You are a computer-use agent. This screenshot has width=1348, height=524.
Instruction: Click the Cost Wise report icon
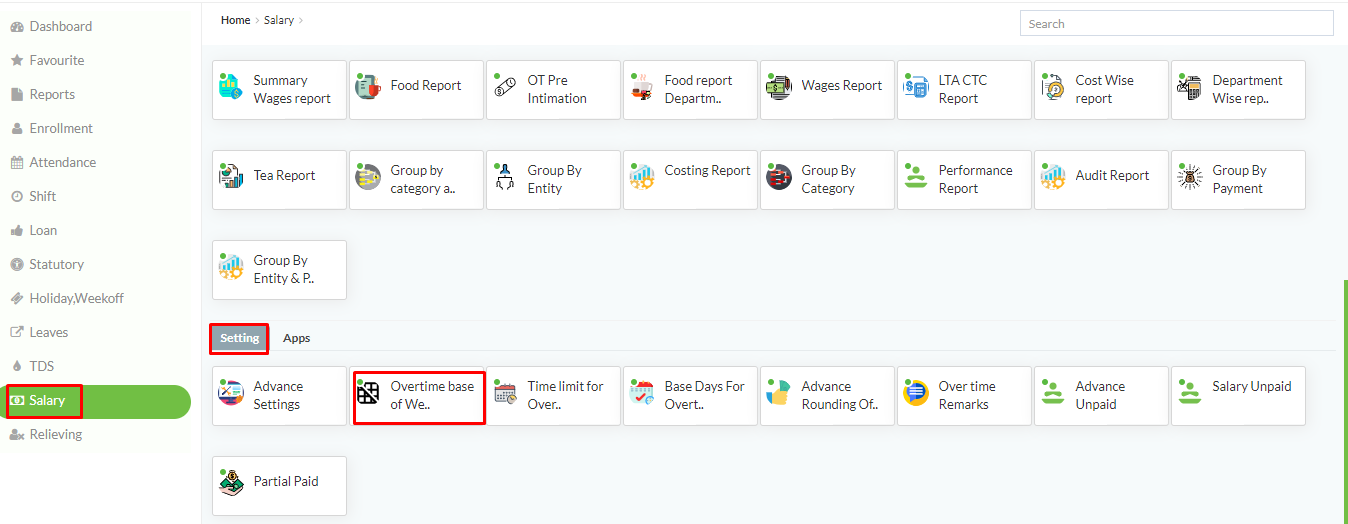1053,88
